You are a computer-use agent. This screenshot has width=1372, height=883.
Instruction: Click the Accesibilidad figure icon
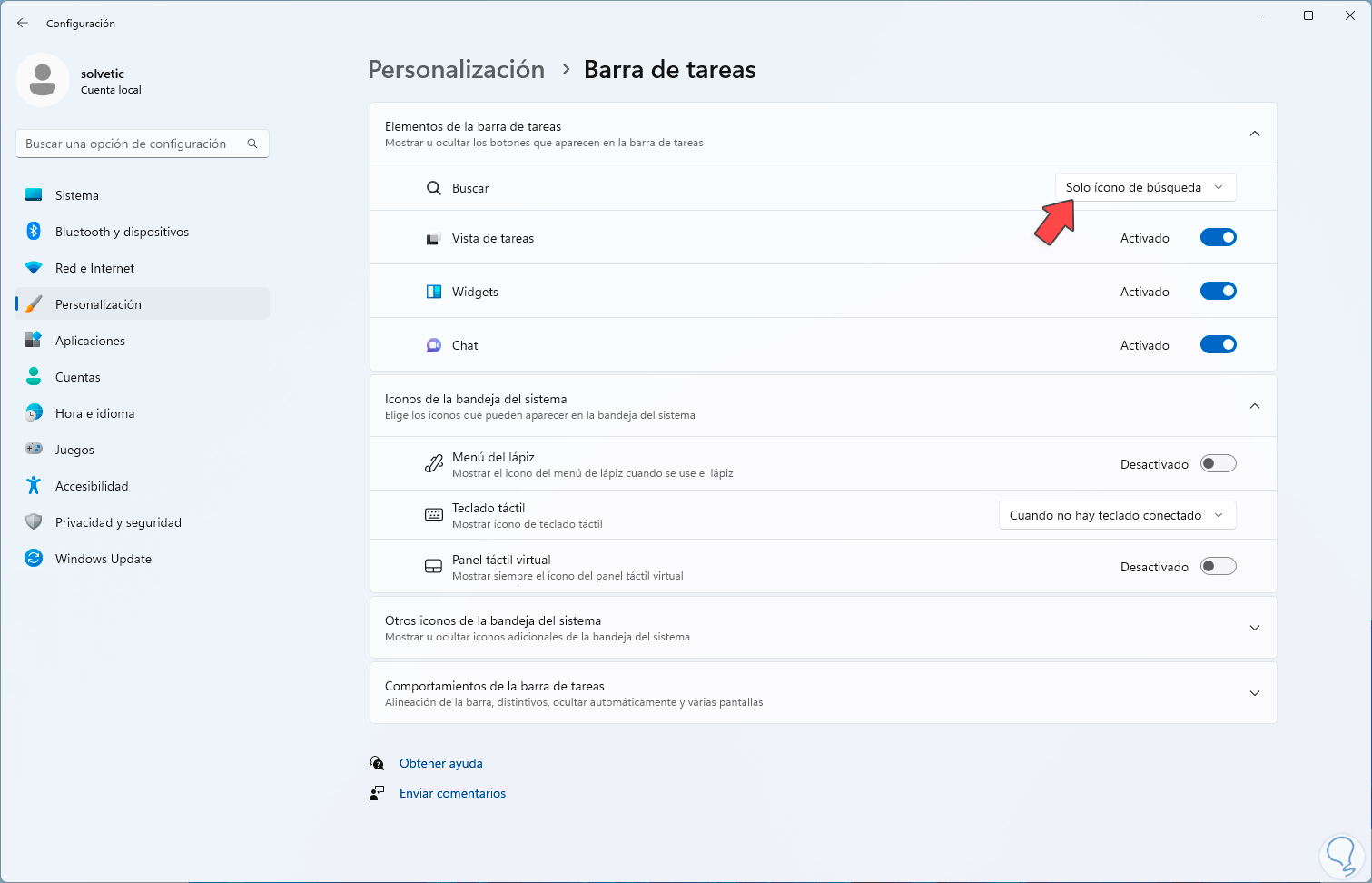click(x=34, y=486)
